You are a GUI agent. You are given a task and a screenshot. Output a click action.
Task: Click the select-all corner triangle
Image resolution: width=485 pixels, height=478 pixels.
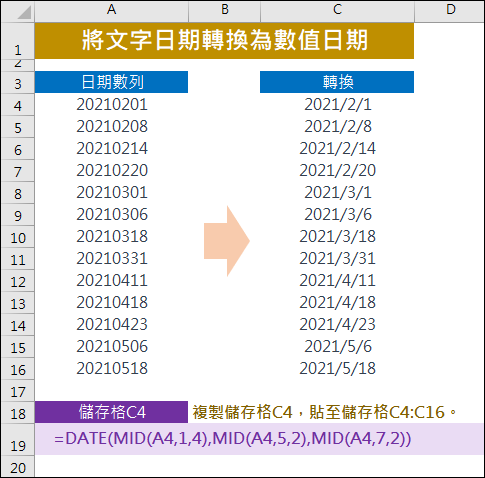point(24,13)
